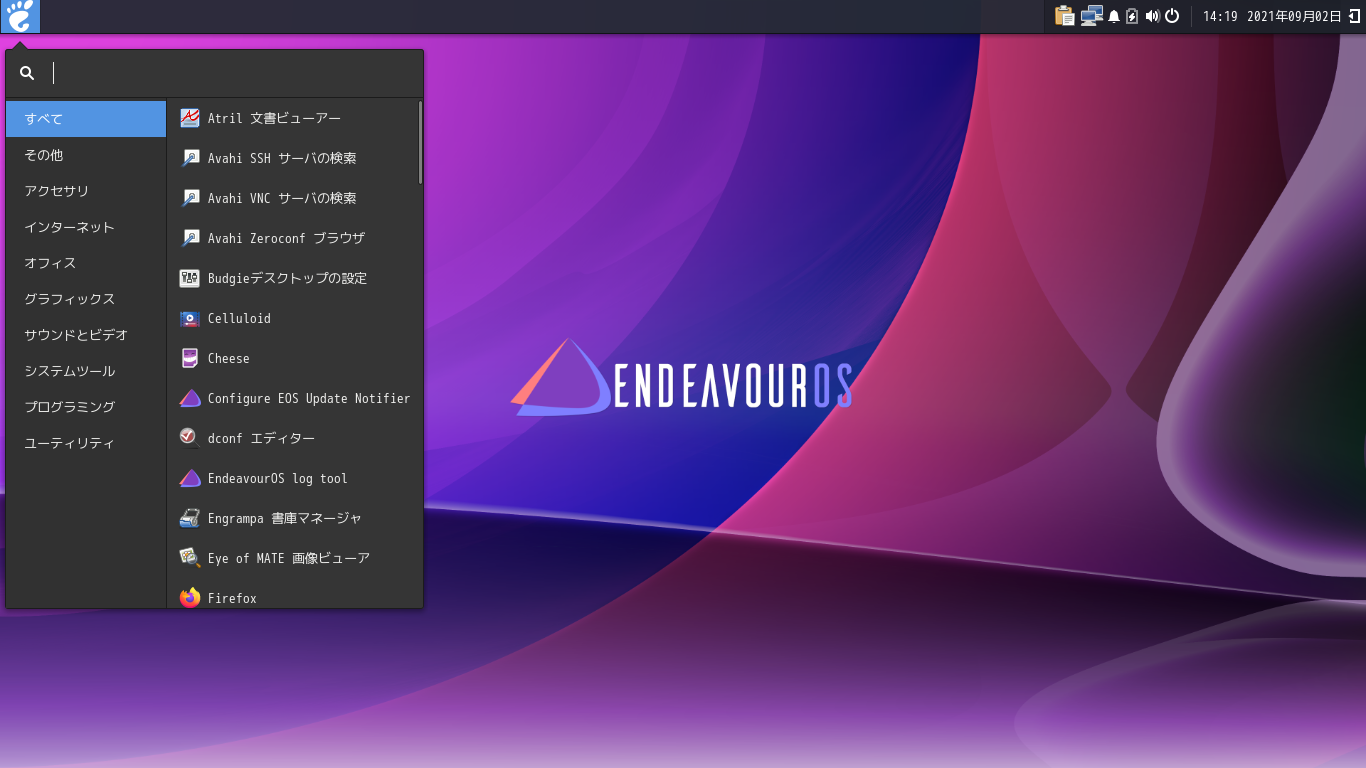
Task: Click the Eye of MATE icon
Action: tap(190, 558)
